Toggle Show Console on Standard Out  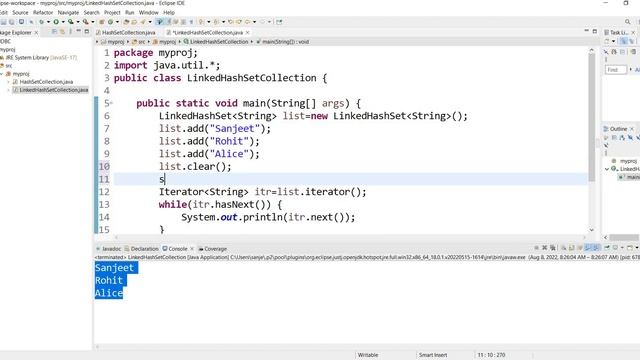(588, 248)
